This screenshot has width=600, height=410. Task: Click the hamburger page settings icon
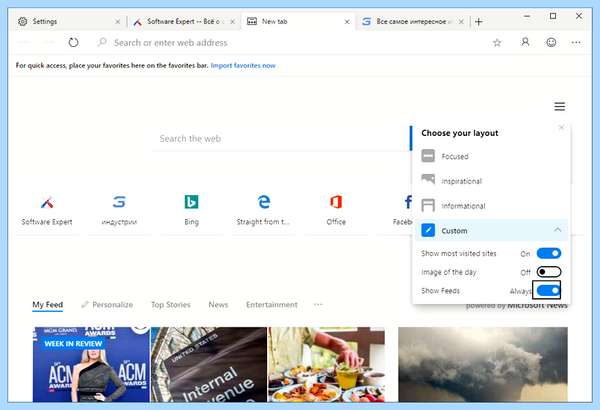point(559,106)
